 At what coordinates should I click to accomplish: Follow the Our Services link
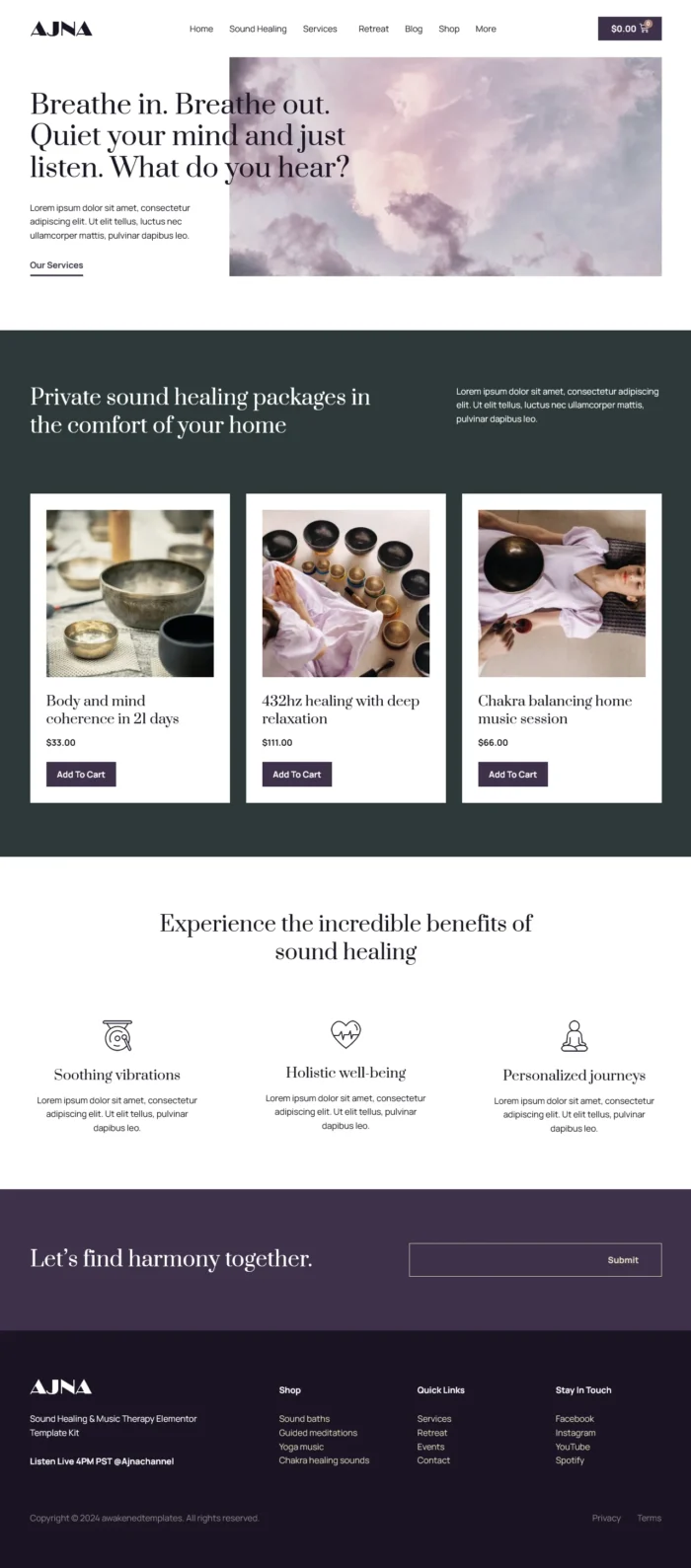pos(56,265)
